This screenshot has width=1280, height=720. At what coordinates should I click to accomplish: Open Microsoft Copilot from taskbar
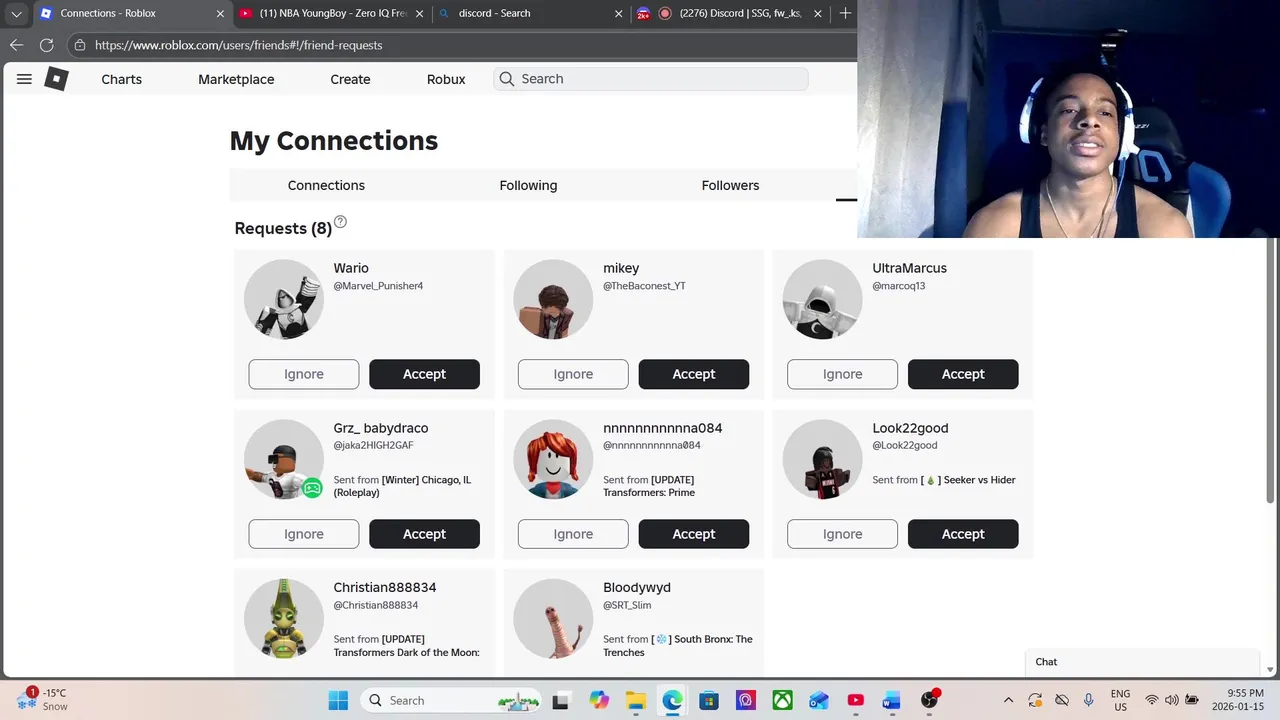click(x=598, y=700)
